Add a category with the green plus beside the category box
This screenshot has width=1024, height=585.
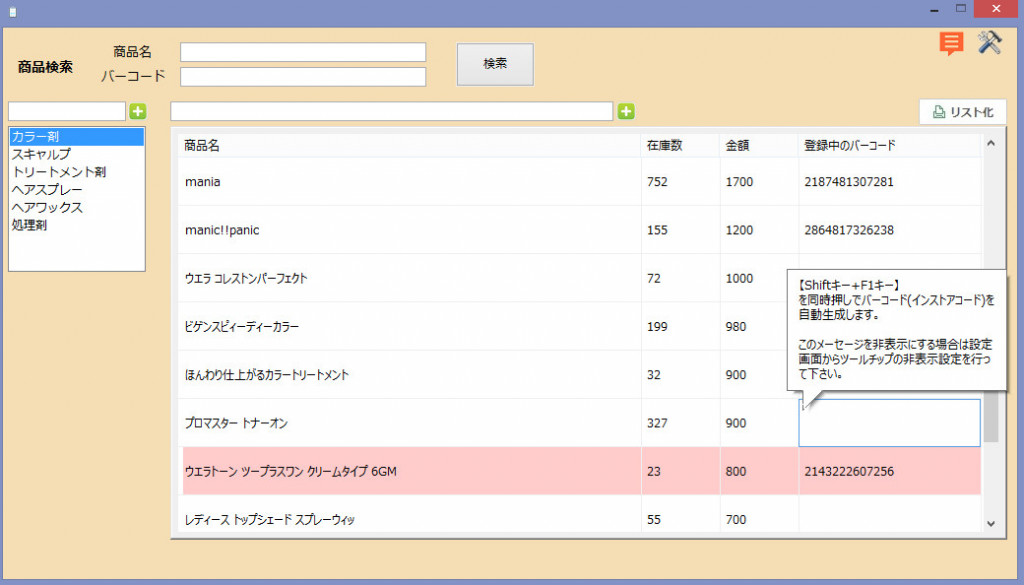(x=137, y=111)
